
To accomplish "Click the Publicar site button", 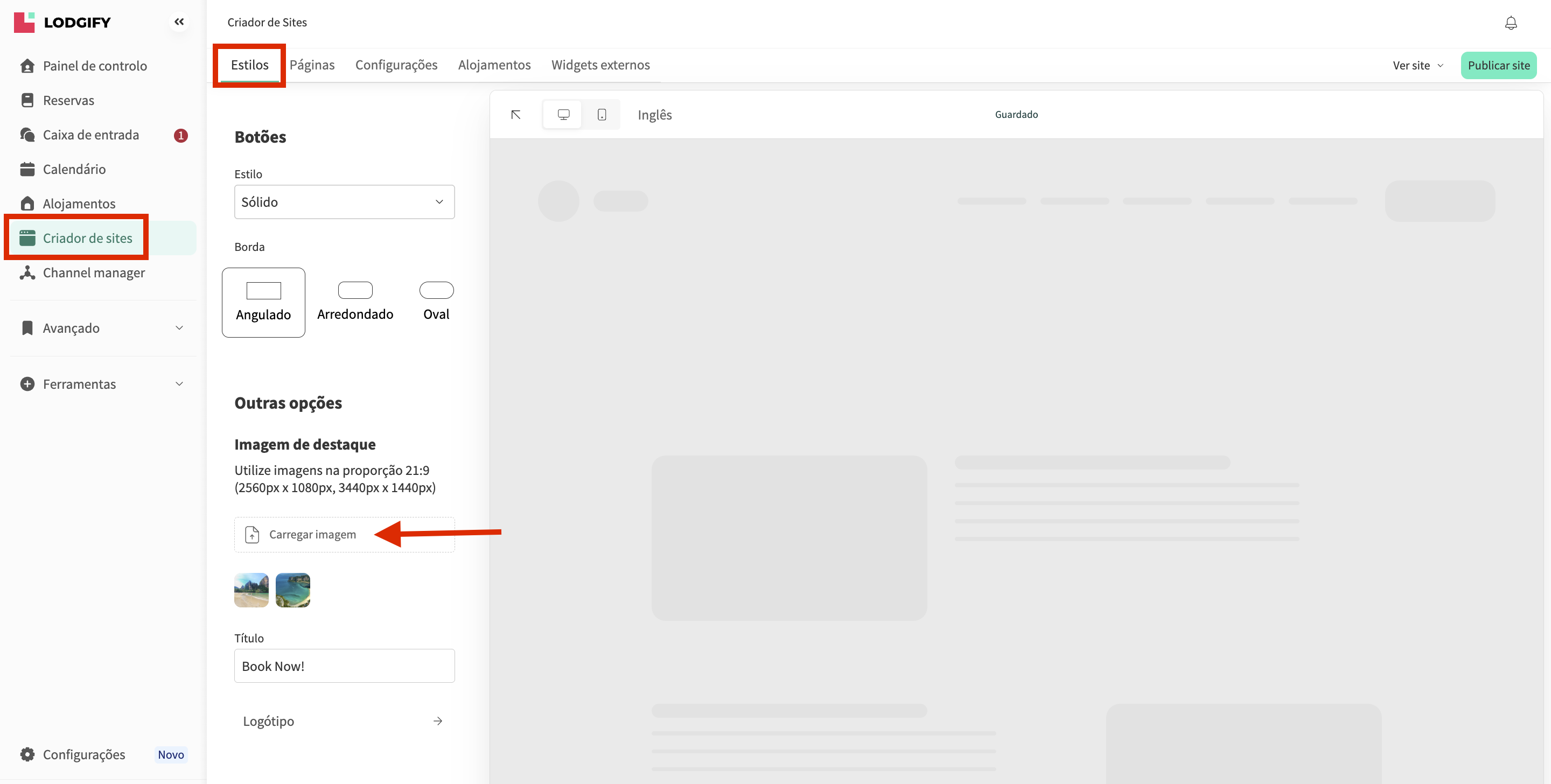I will 1498,66.
